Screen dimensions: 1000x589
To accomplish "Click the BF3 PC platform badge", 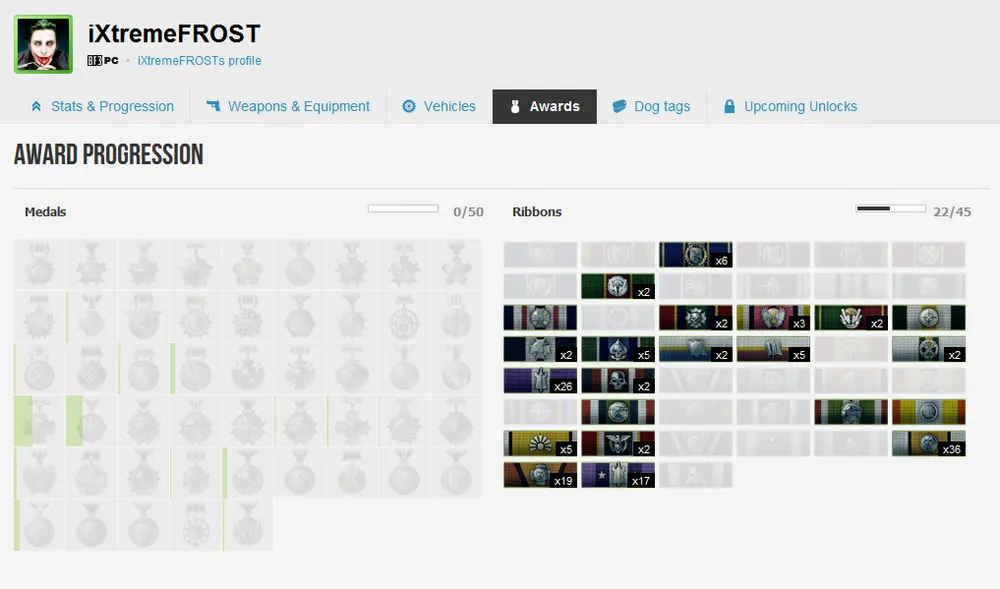I will [103, 61].
